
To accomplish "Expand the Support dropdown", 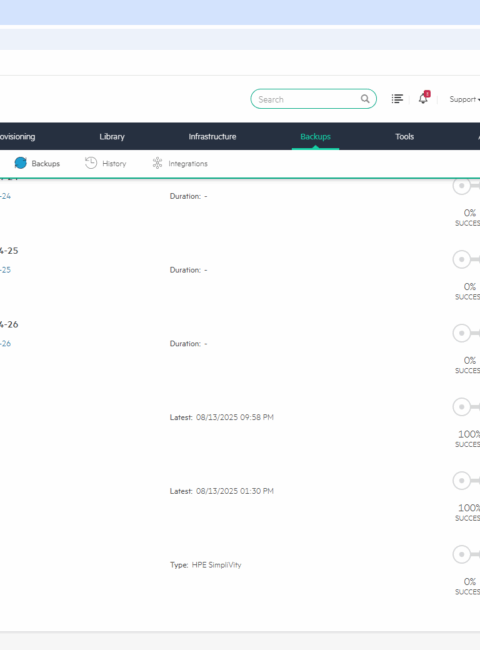I will pos(464,99).
